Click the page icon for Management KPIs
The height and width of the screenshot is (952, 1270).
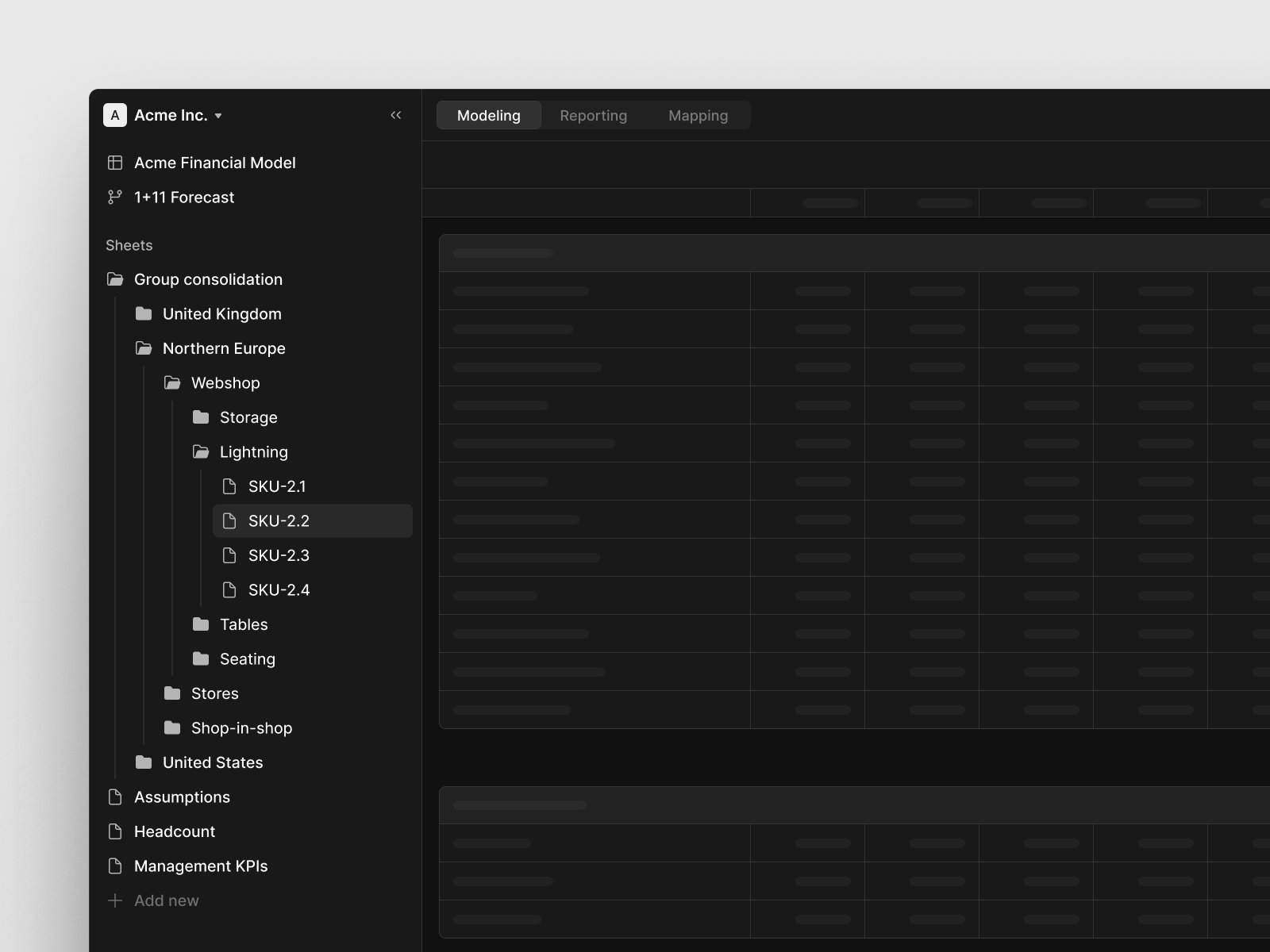pos(115,866)
